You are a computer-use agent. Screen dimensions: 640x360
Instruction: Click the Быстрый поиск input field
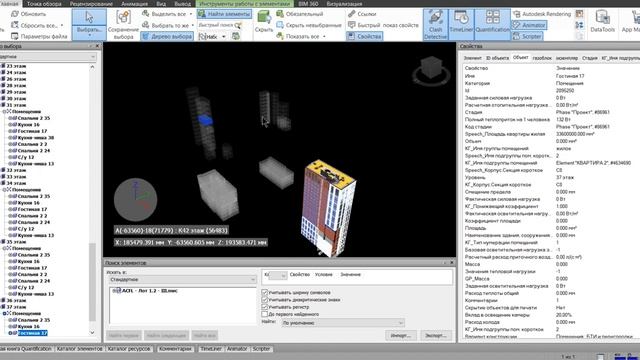pyautogui.click(x=216, y=25)
